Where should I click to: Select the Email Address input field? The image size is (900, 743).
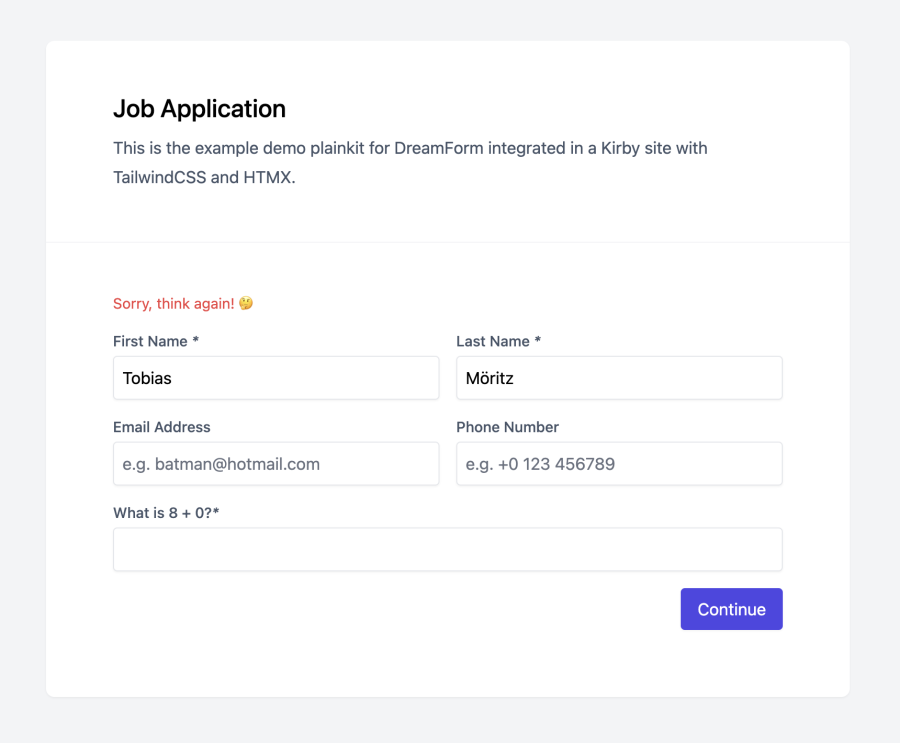coord(276,463)
